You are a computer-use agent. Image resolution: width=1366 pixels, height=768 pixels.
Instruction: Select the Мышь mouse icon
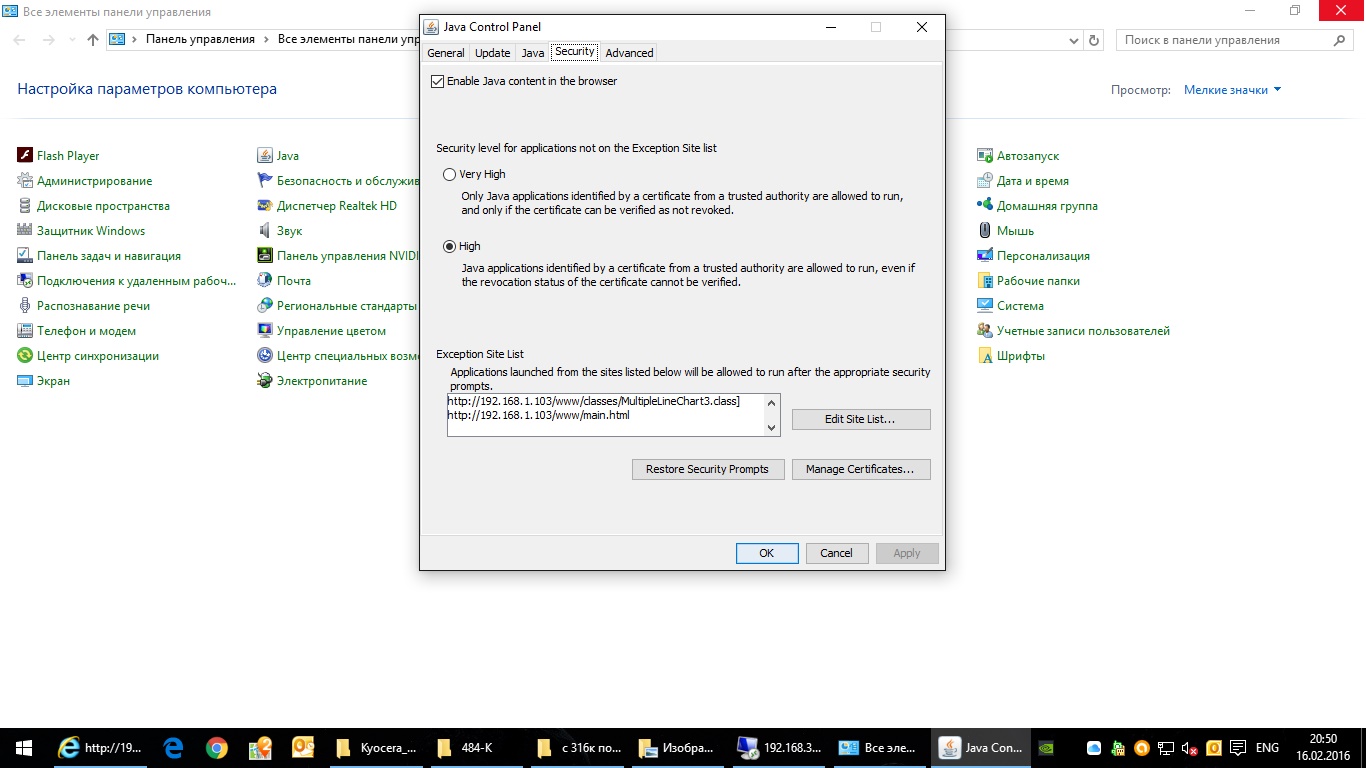[x=985, y=230]
